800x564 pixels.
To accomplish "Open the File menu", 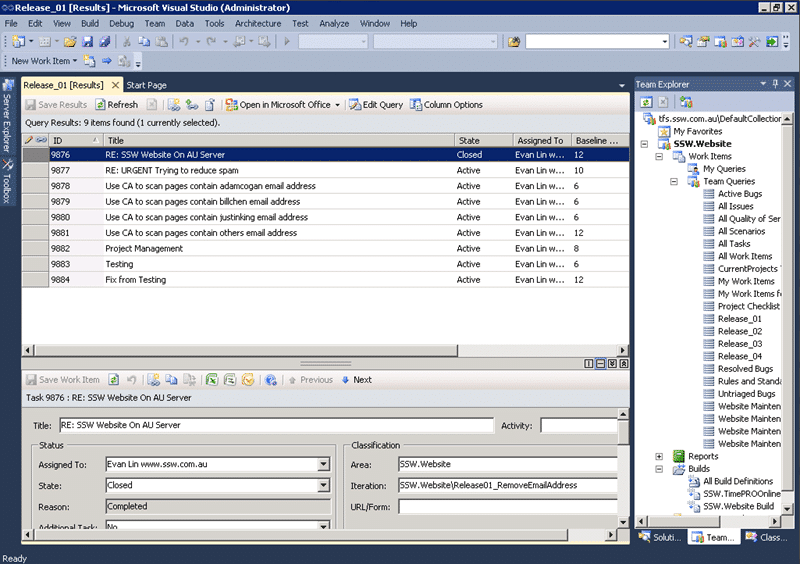I will (x=11, y=23).
